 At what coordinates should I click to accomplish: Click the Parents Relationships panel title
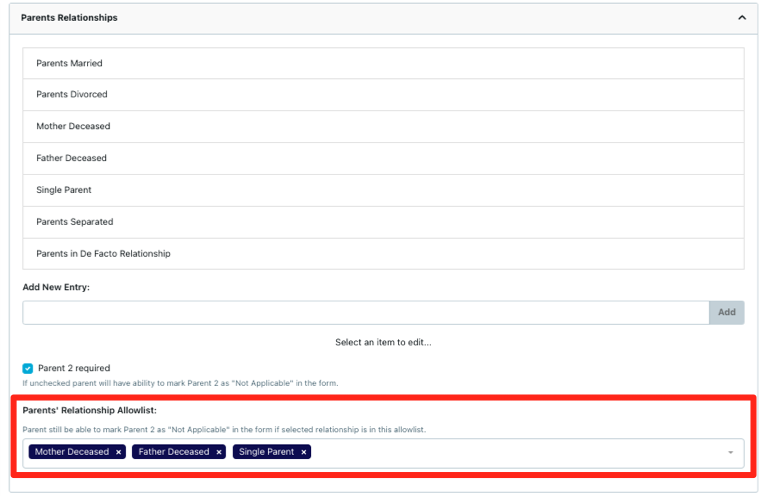69,18
